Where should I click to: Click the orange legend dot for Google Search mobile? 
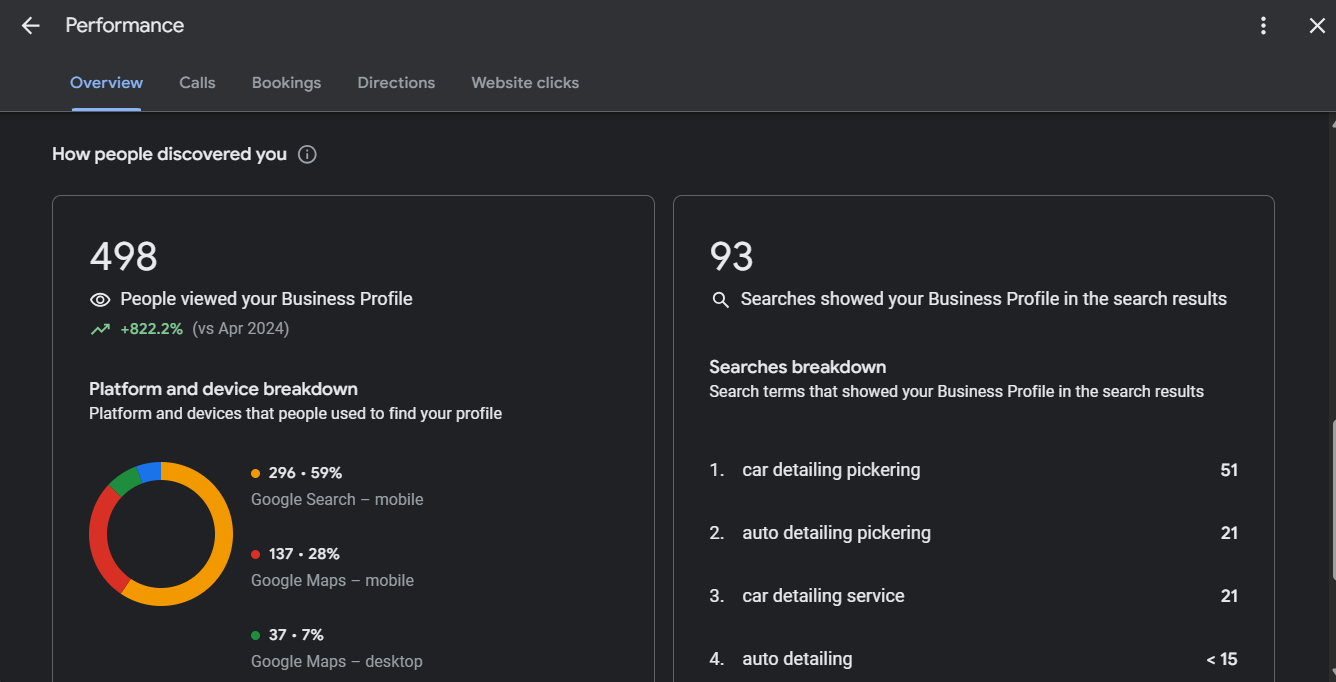(254, 472)
